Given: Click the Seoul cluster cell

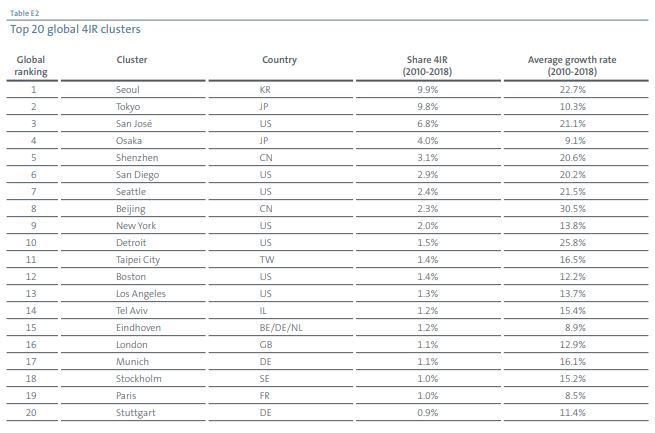Looking at the screenshot, I should pyautogui.click(x=128, y=89).
